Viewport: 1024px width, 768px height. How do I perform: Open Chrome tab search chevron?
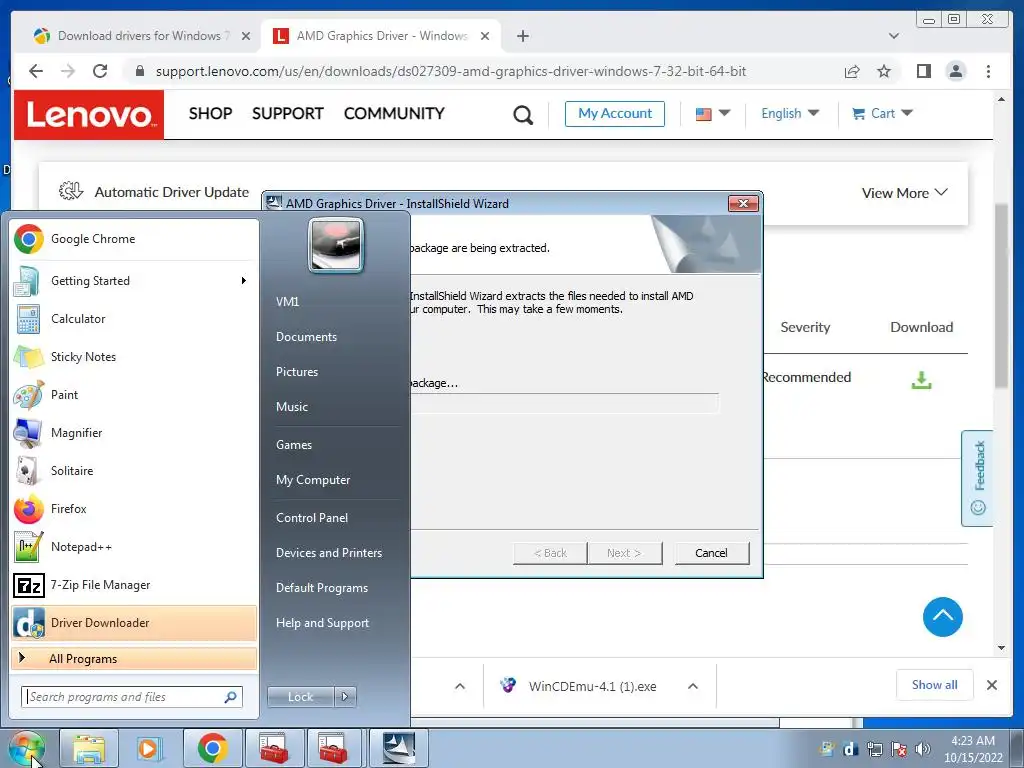point(894,36)
